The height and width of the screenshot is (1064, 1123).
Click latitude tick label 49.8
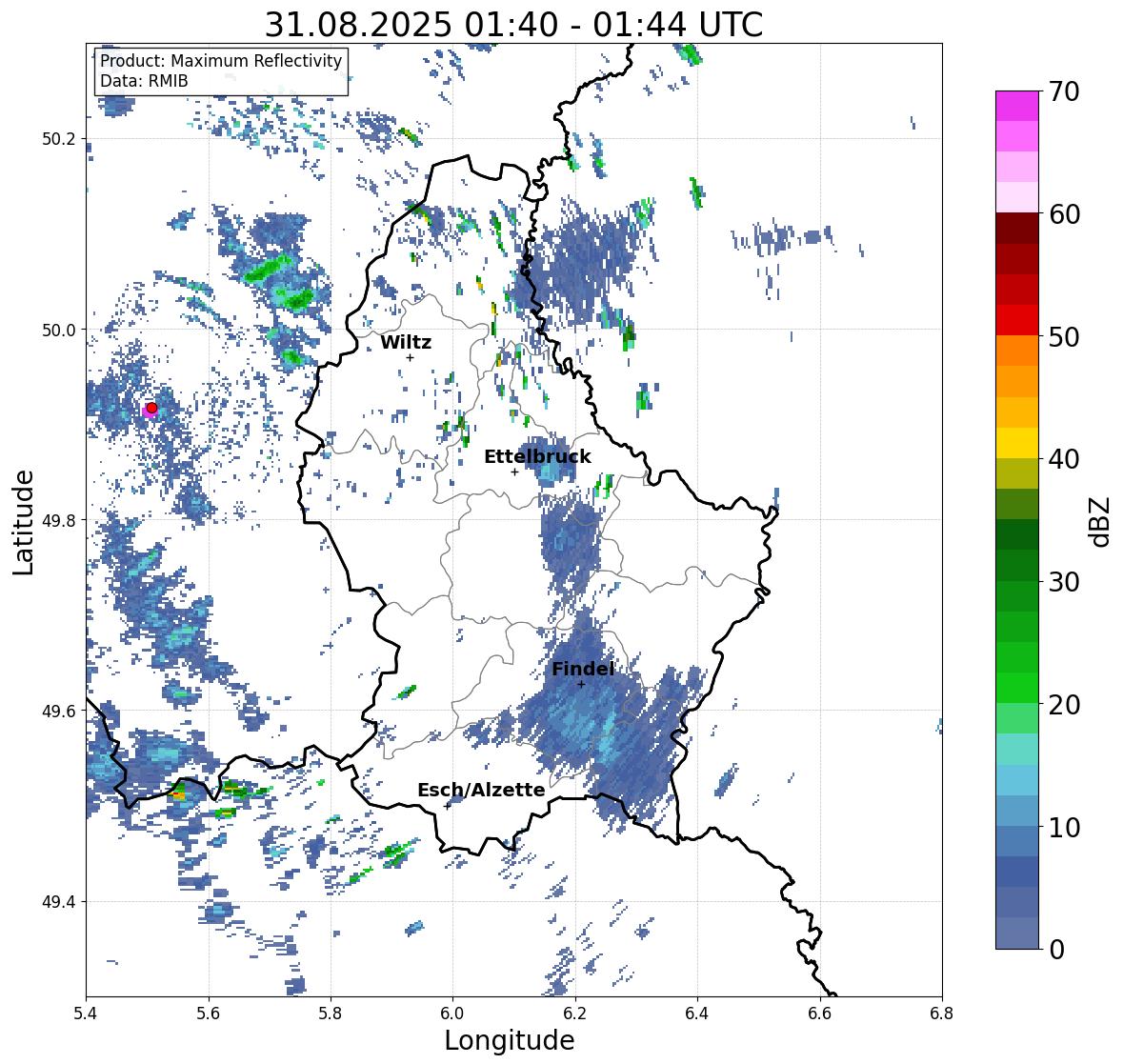click(58, 520)
